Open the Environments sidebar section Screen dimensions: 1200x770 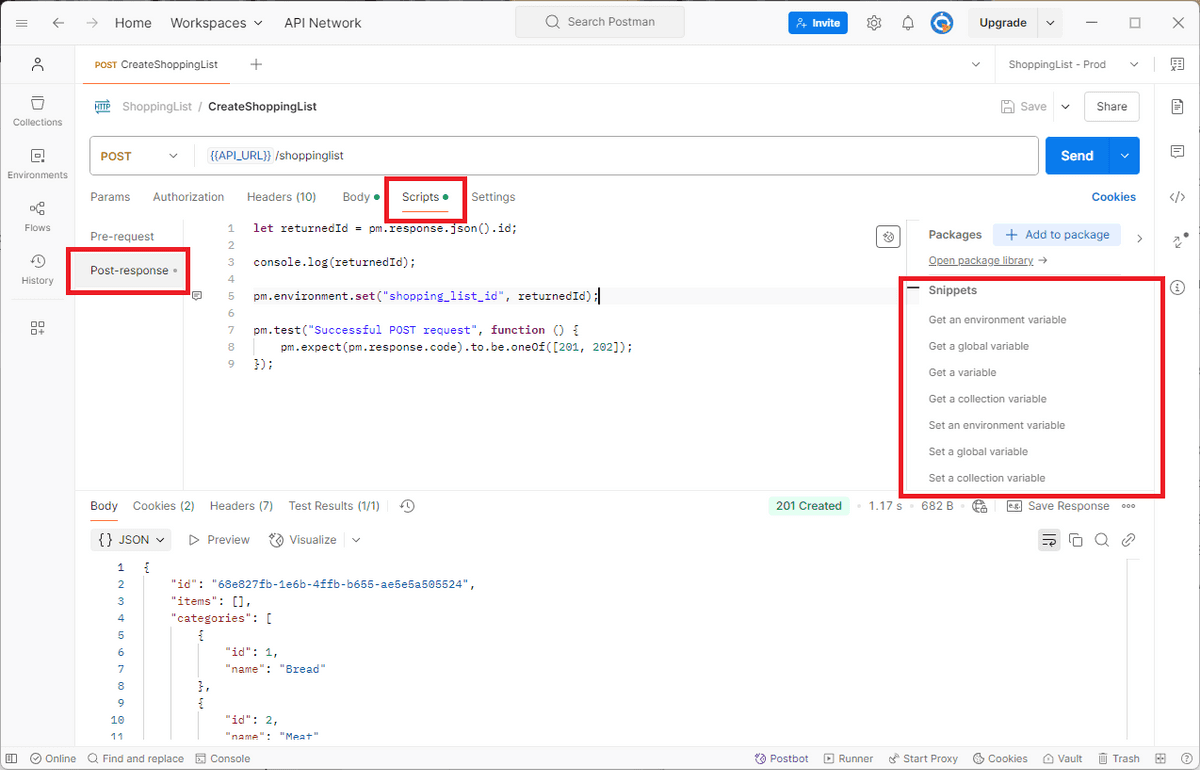(x=37, y=162)
